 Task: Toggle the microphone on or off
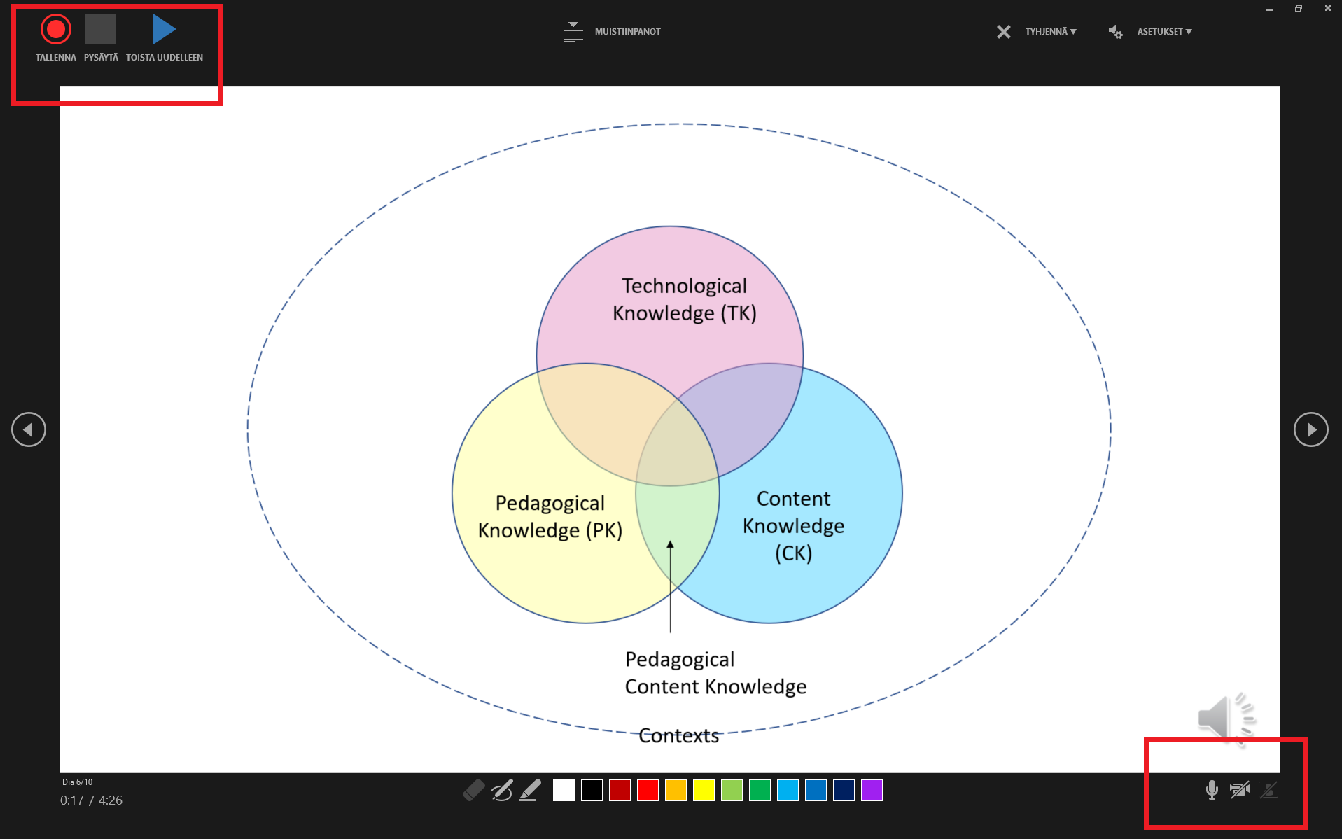[x=1211, y=790]
